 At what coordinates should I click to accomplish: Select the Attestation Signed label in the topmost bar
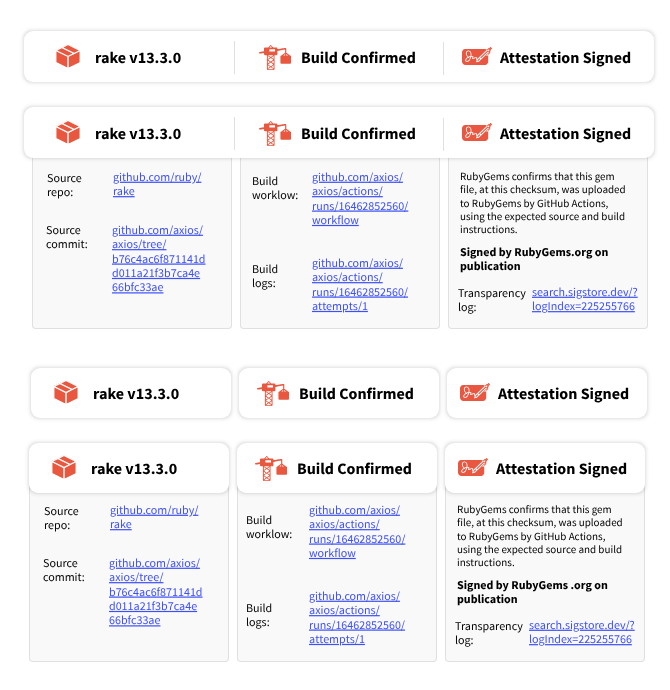pyautogui.click(x=565, y=57)
